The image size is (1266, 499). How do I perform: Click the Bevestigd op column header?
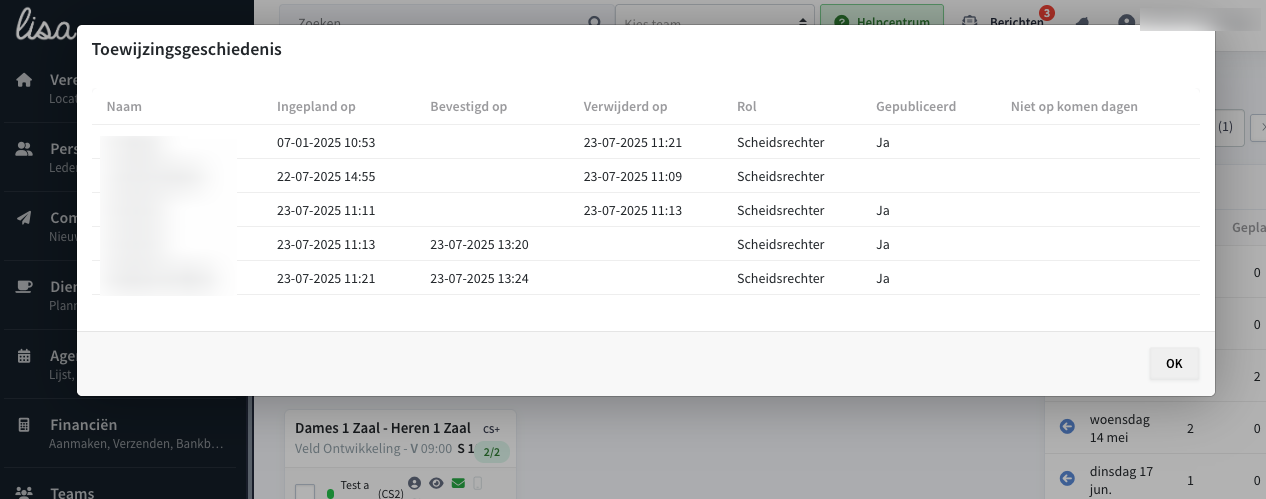click(469, 107)
